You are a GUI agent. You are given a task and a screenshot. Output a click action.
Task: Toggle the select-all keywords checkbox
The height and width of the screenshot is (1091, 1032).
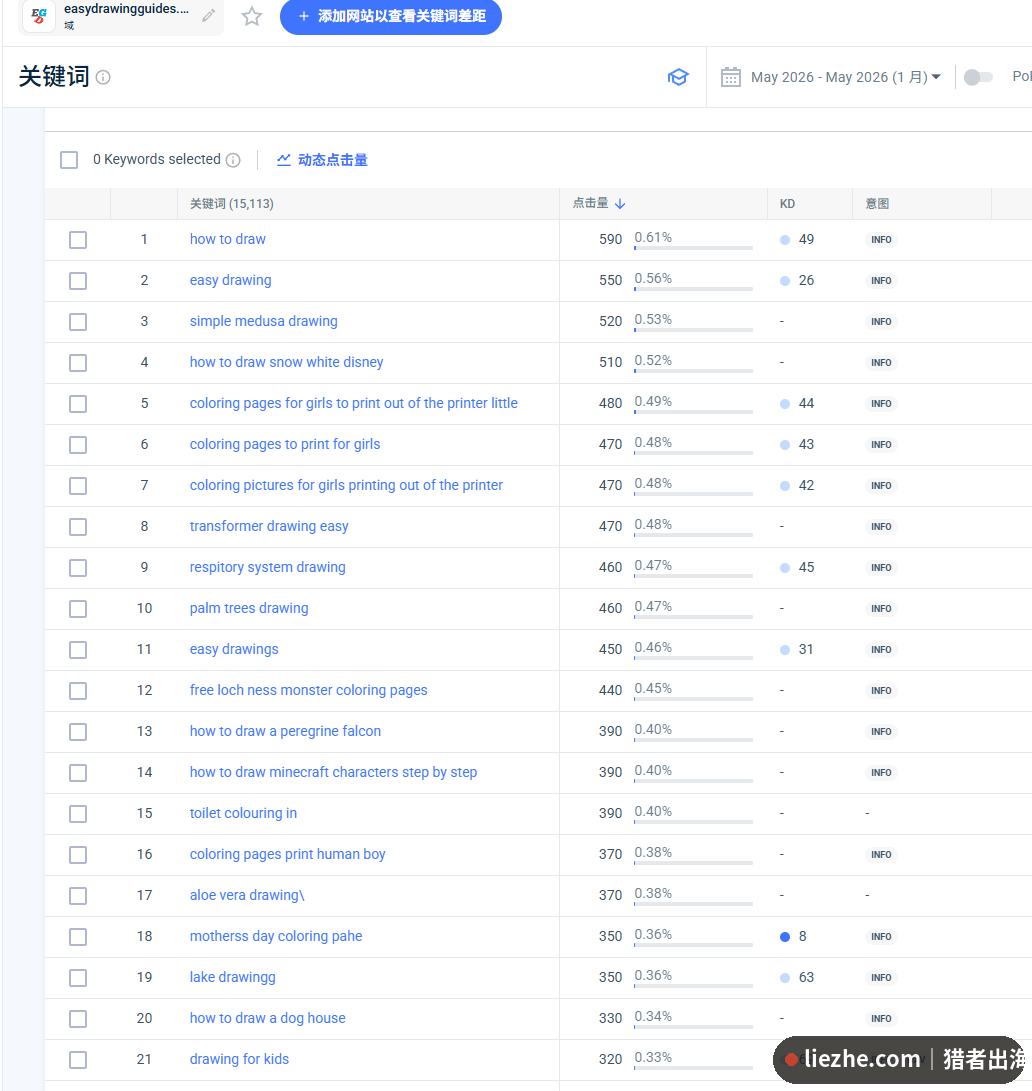click(x=69, y=160)
